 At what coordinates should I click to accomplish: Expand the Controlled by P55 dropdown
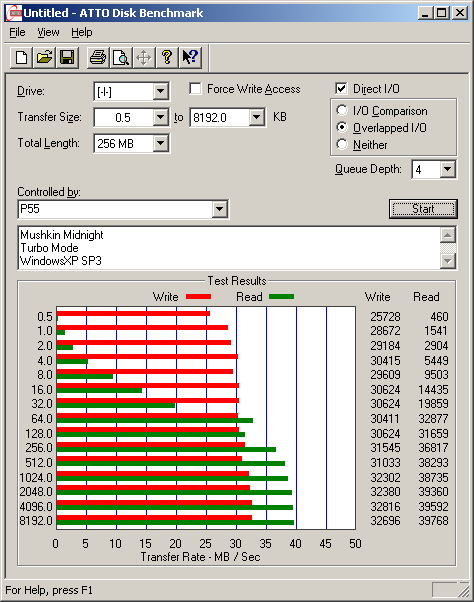point(220,209)
